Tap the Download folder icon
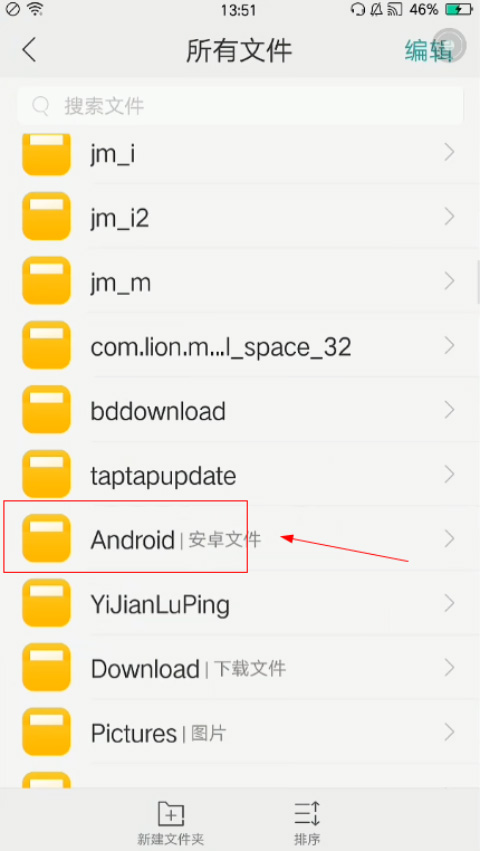 (46, 667)
